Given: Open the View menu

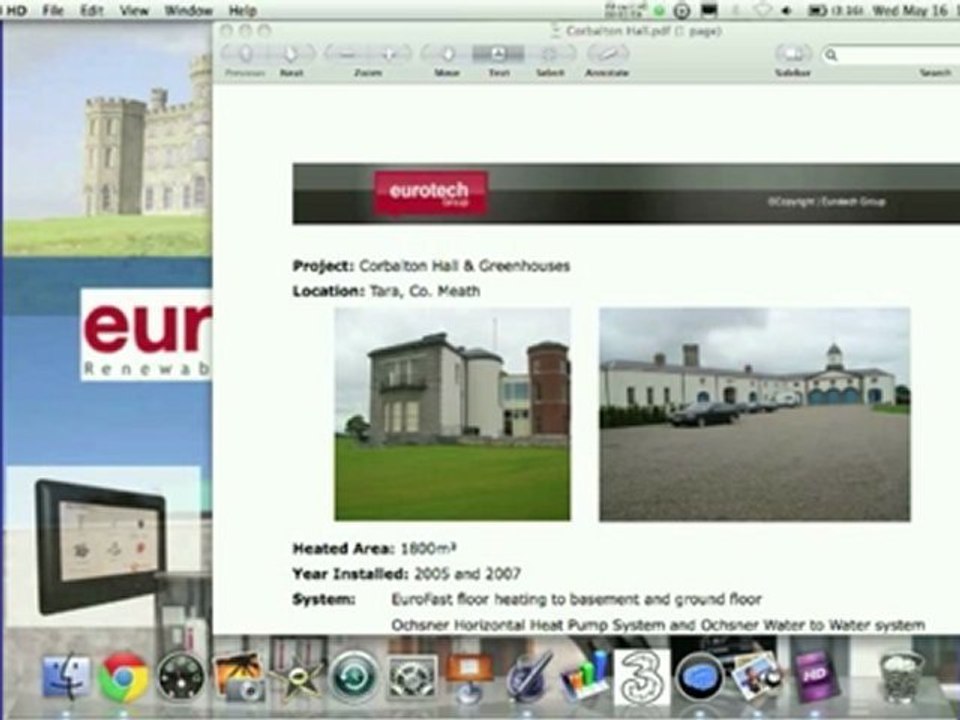Looking at the screenshot, I should click(x=134, y=10).
